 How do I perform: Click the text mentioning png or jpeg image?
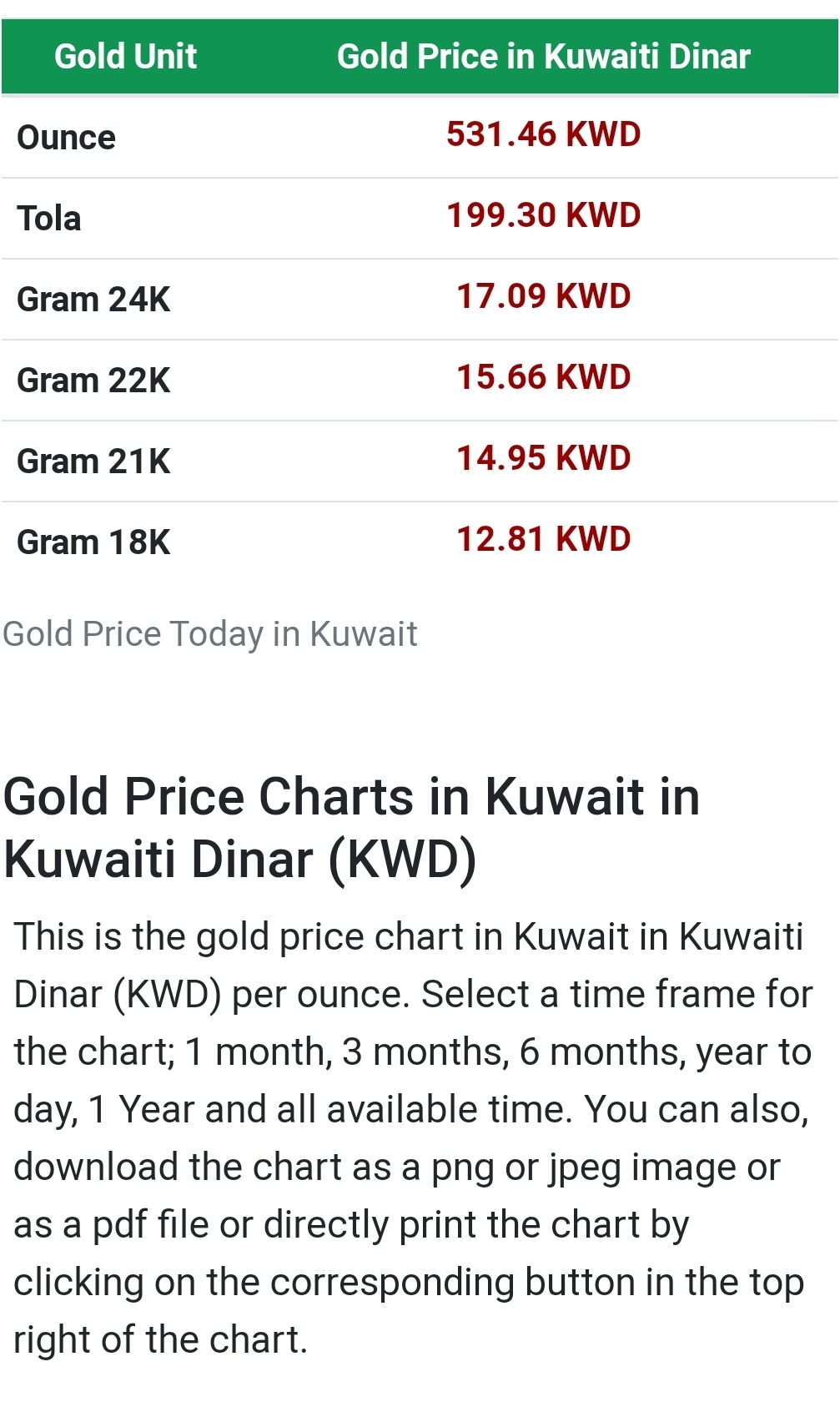397,1167
